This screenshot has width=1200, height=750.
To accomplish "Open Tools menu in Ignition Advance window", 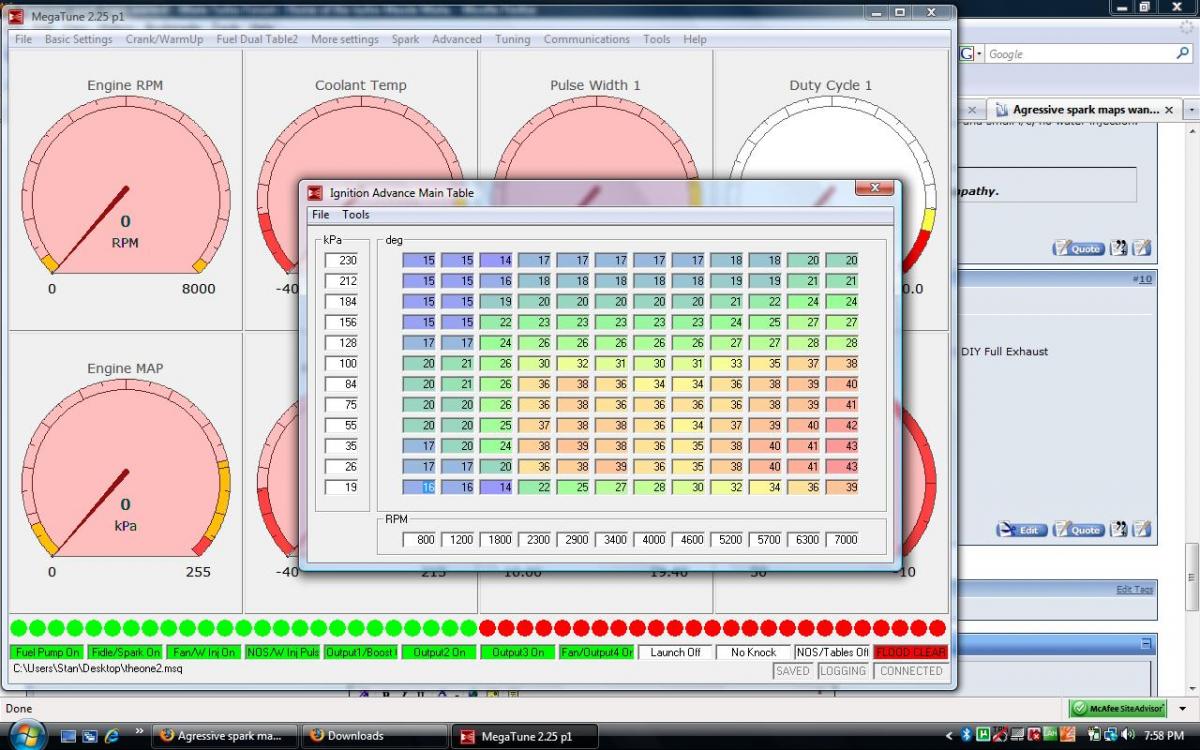I will [x=355, y=214].
